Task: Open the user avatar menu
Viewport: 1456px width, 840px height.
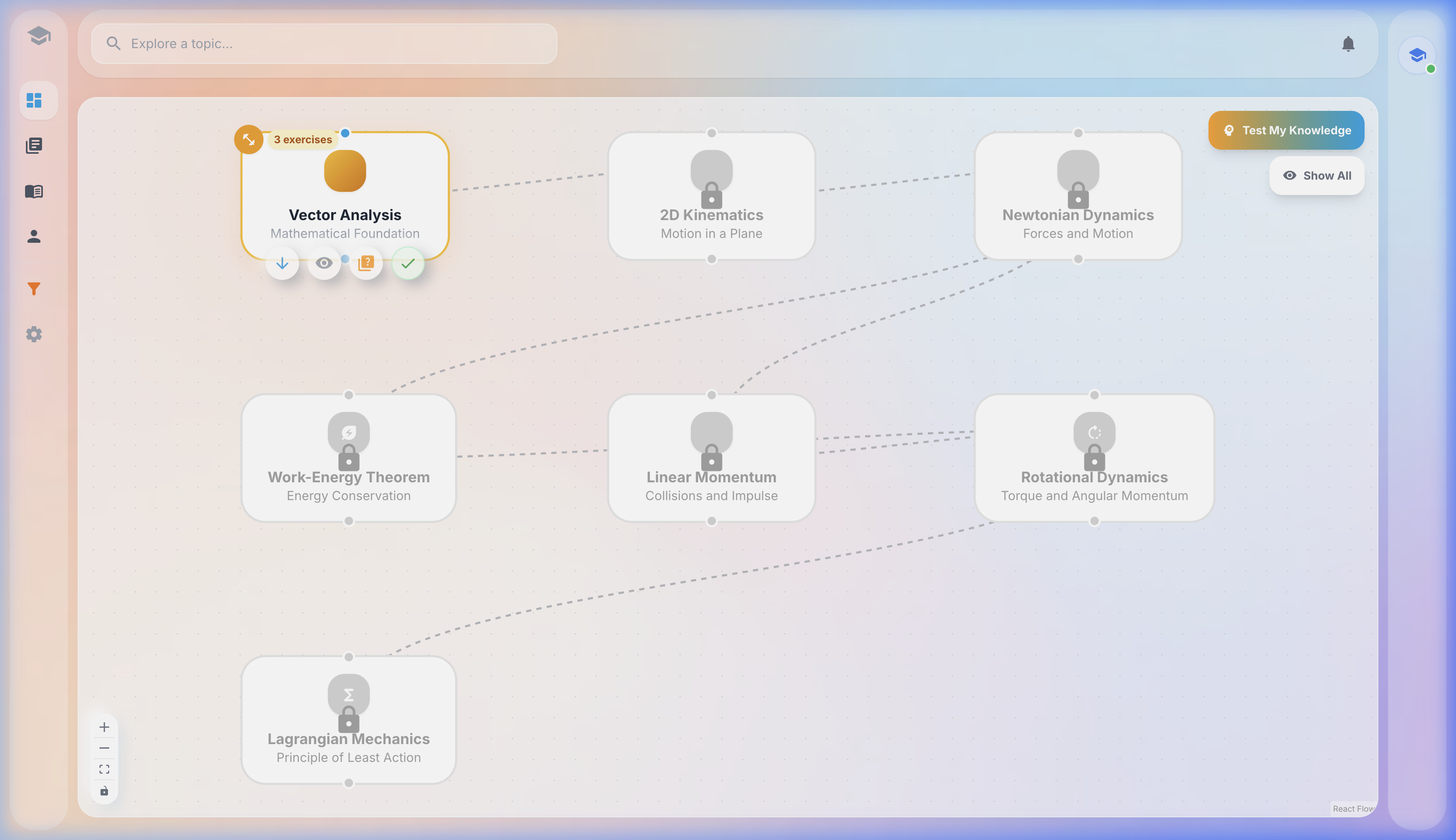Action: [1417, 55]
